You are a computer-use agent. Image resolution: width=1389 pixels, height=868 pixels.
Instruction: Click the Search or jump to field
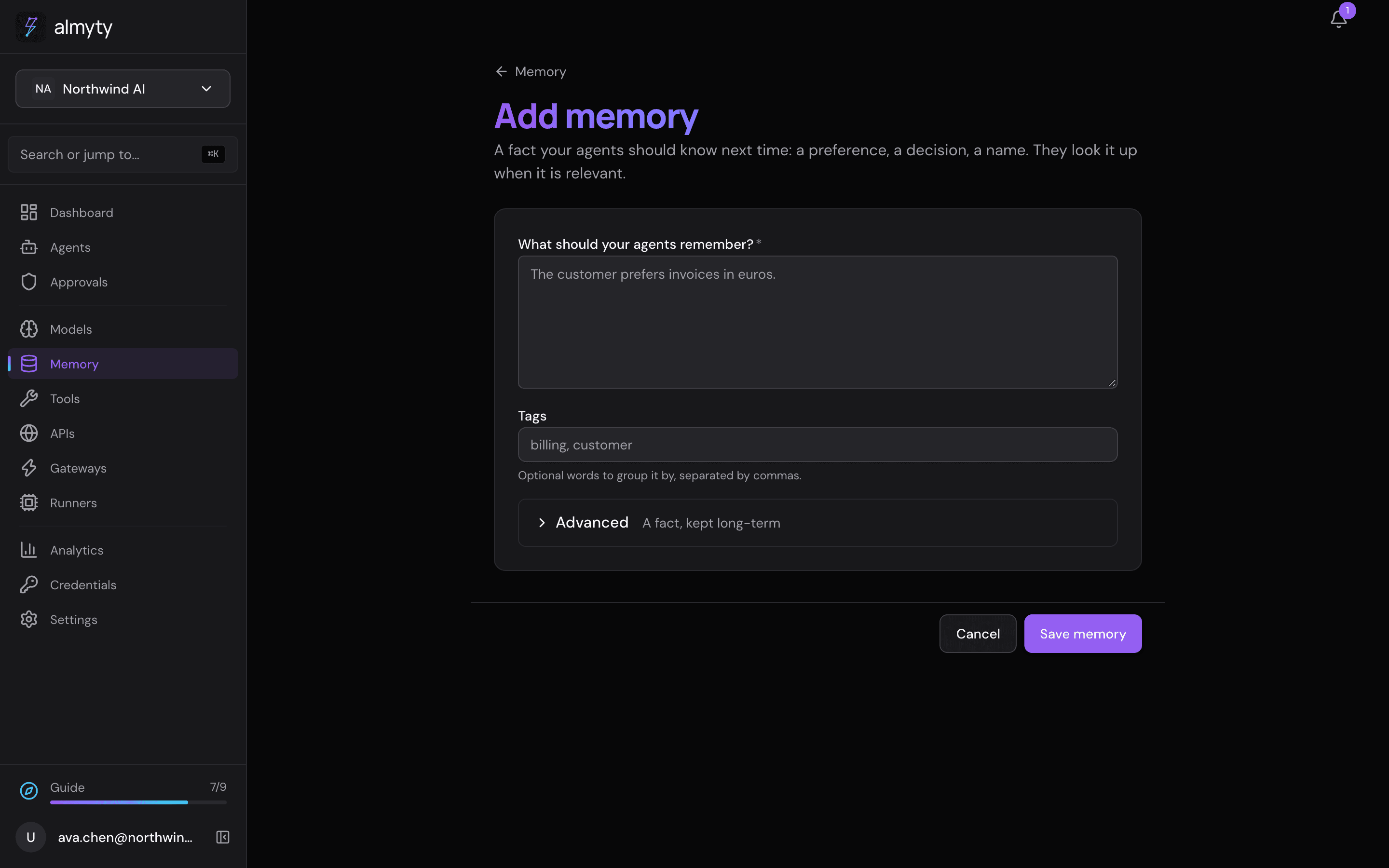pyautogui.click(x=123, y=154)
